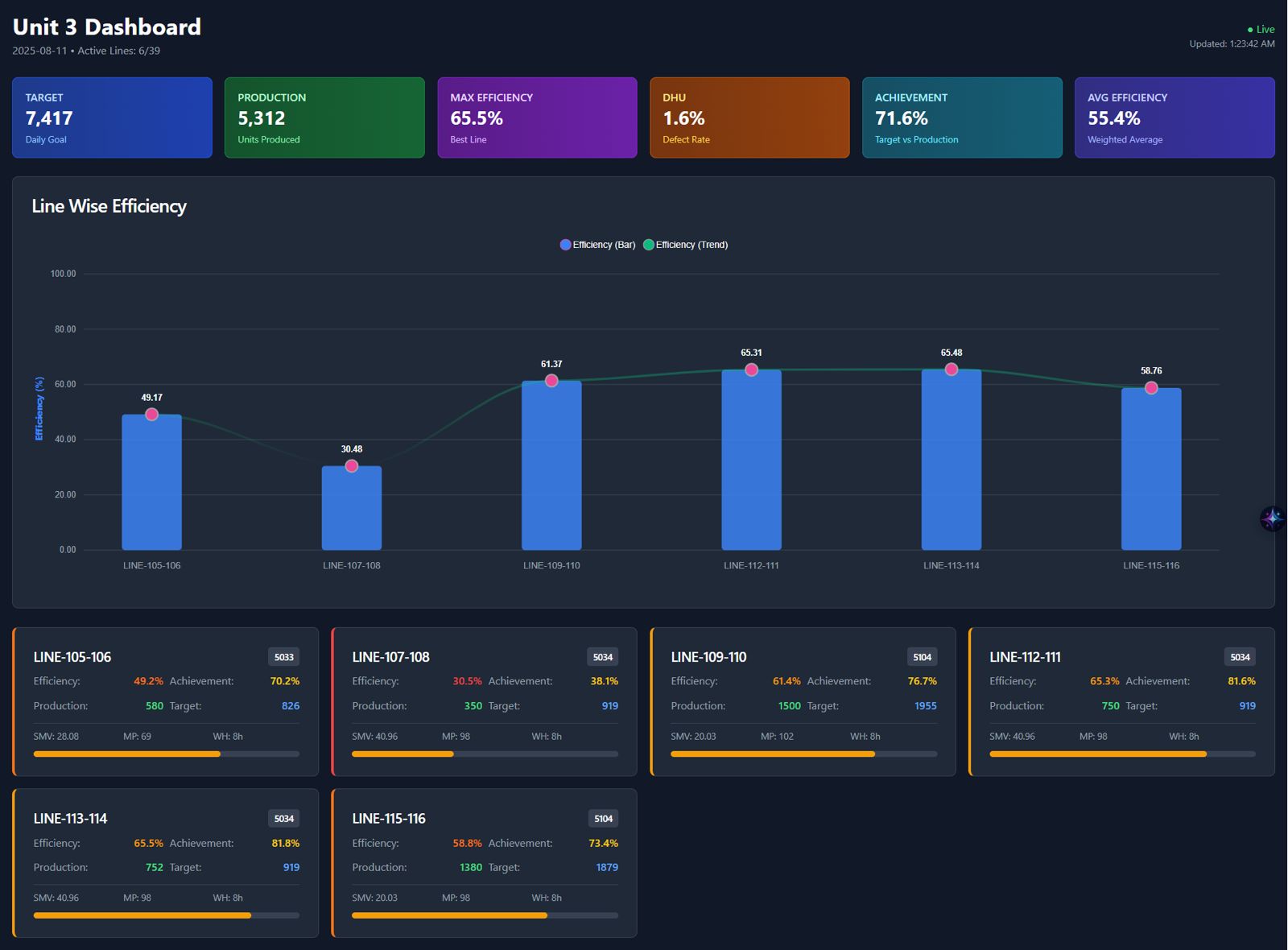This screenshot has height=950, width=1288.
Task: Click the pink data point labeled 49.17
Action: tap(151, 415)
